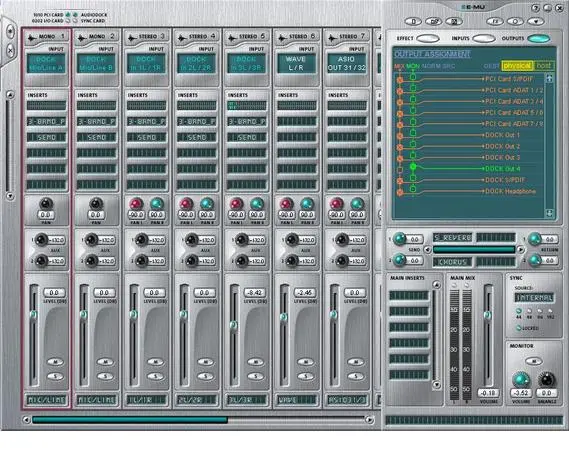
Task: Select the 192 kHz sample rate
Action: 550,311
